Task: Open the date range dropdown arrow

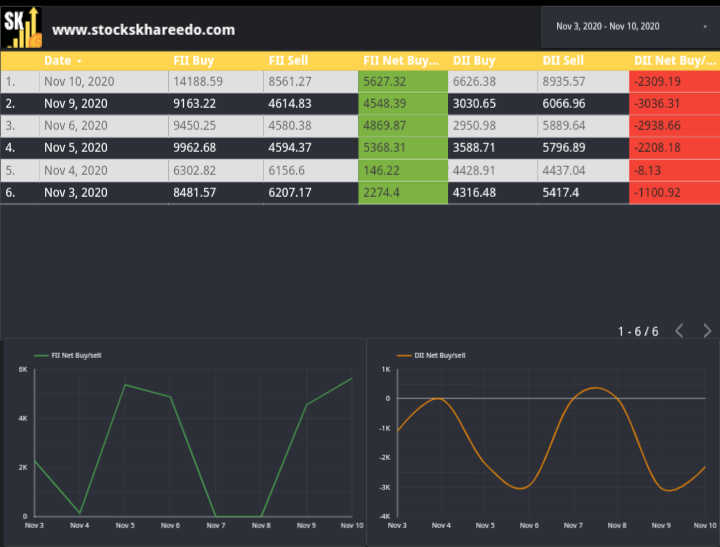Action: coord(705,27)
